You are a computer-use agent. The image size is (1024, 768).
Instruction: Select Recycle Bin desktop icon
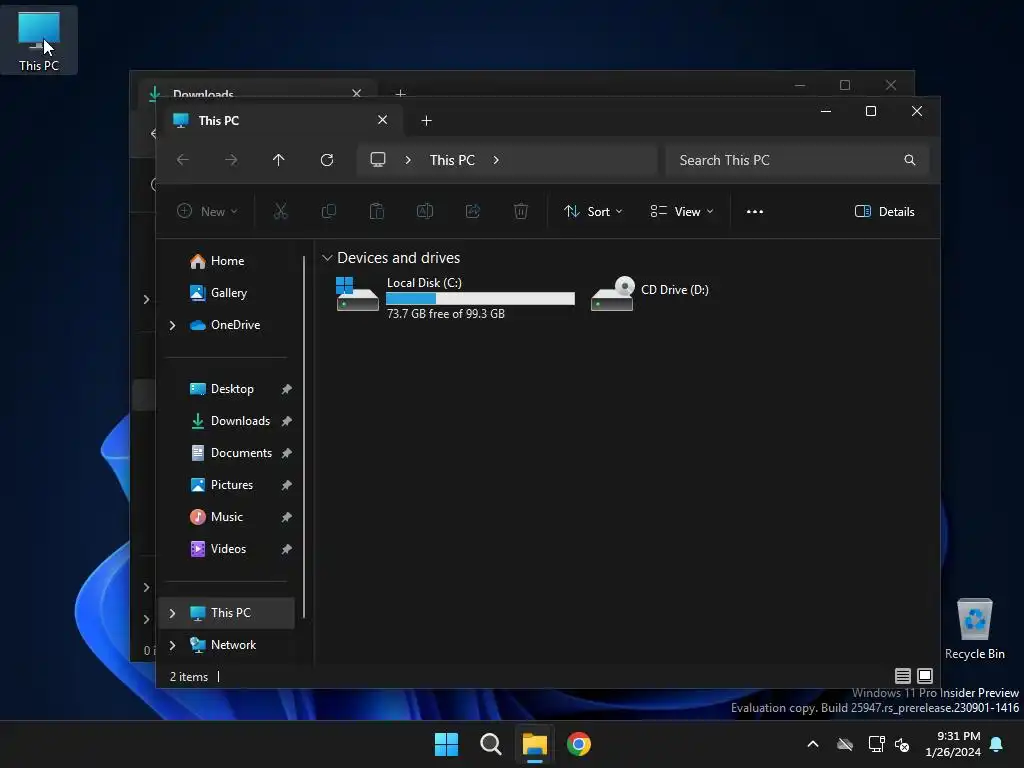(974, 630)
